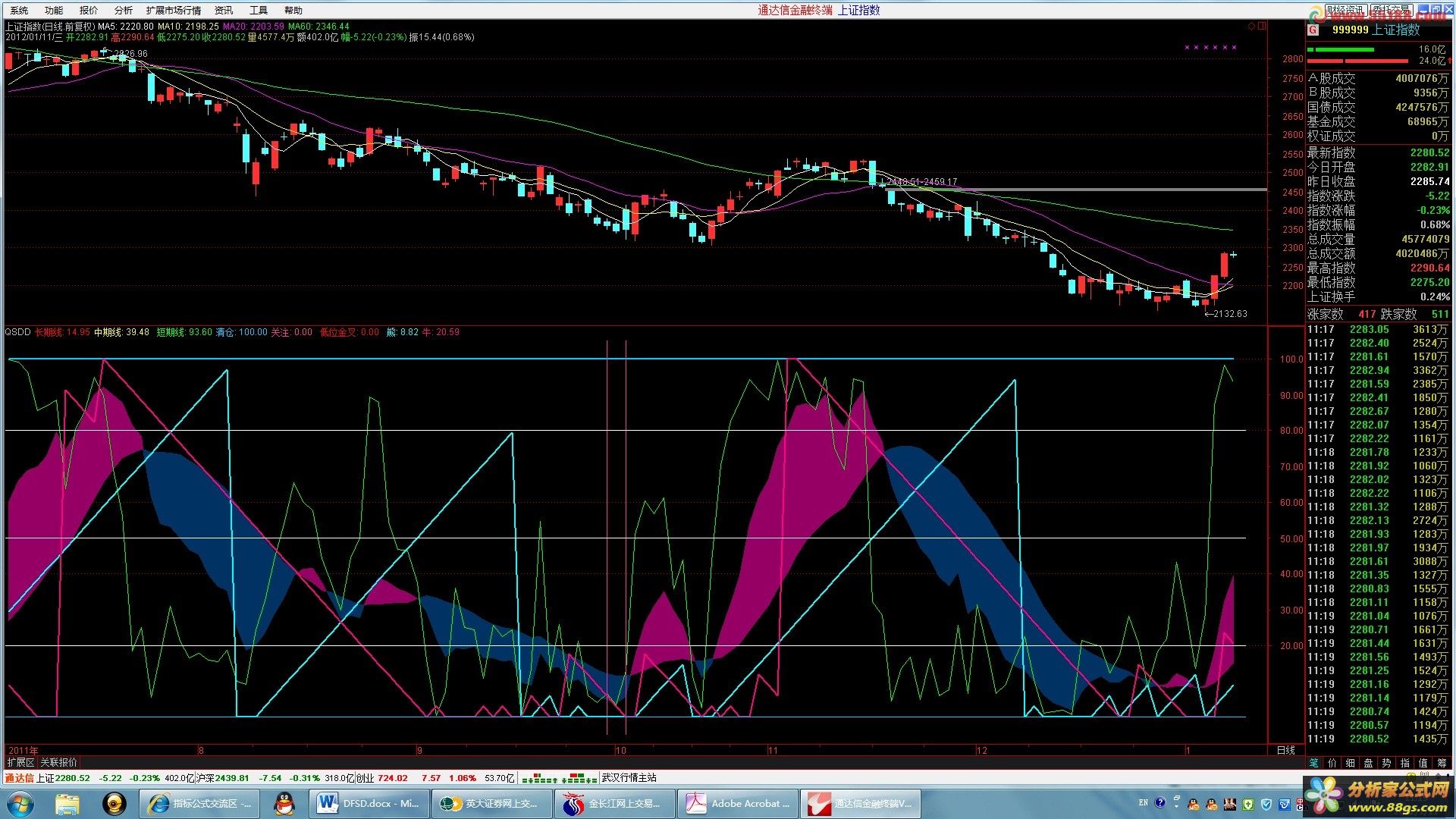Click the 涨家数 417 label

(x=1341, y=314)
